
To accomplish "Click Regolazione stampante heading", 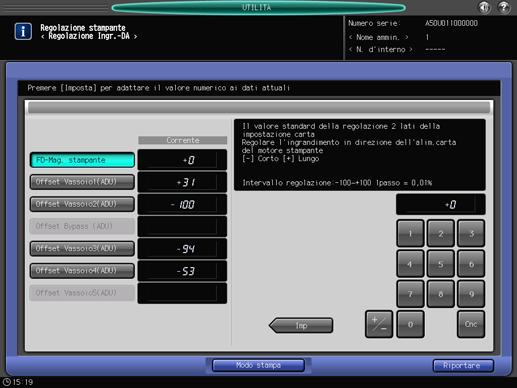I will pos(83,28).
